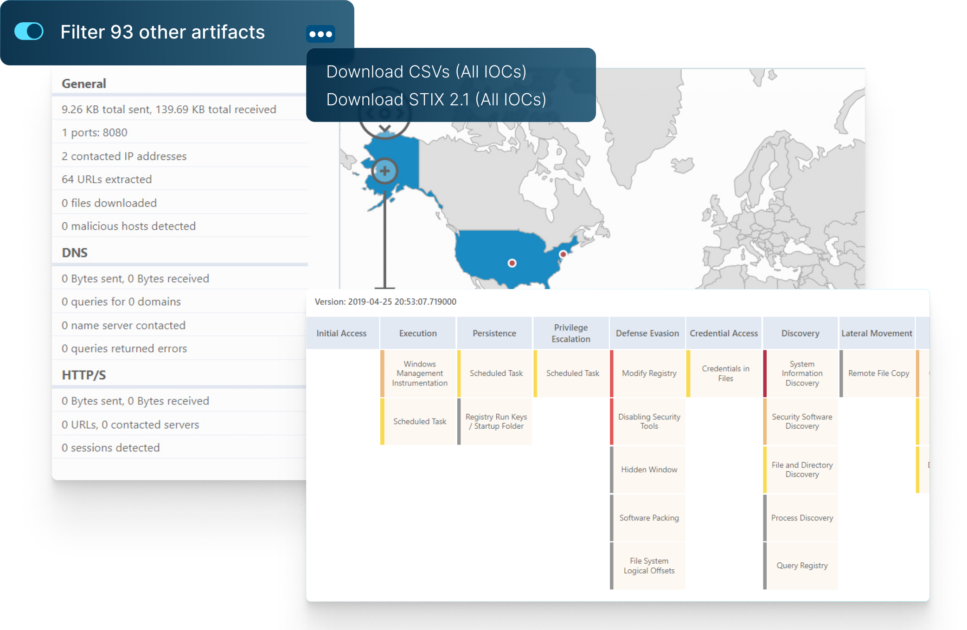Select Credentials in Files under Credential Access
Viewport: 967px width, 630px height.
pos(723,374)
